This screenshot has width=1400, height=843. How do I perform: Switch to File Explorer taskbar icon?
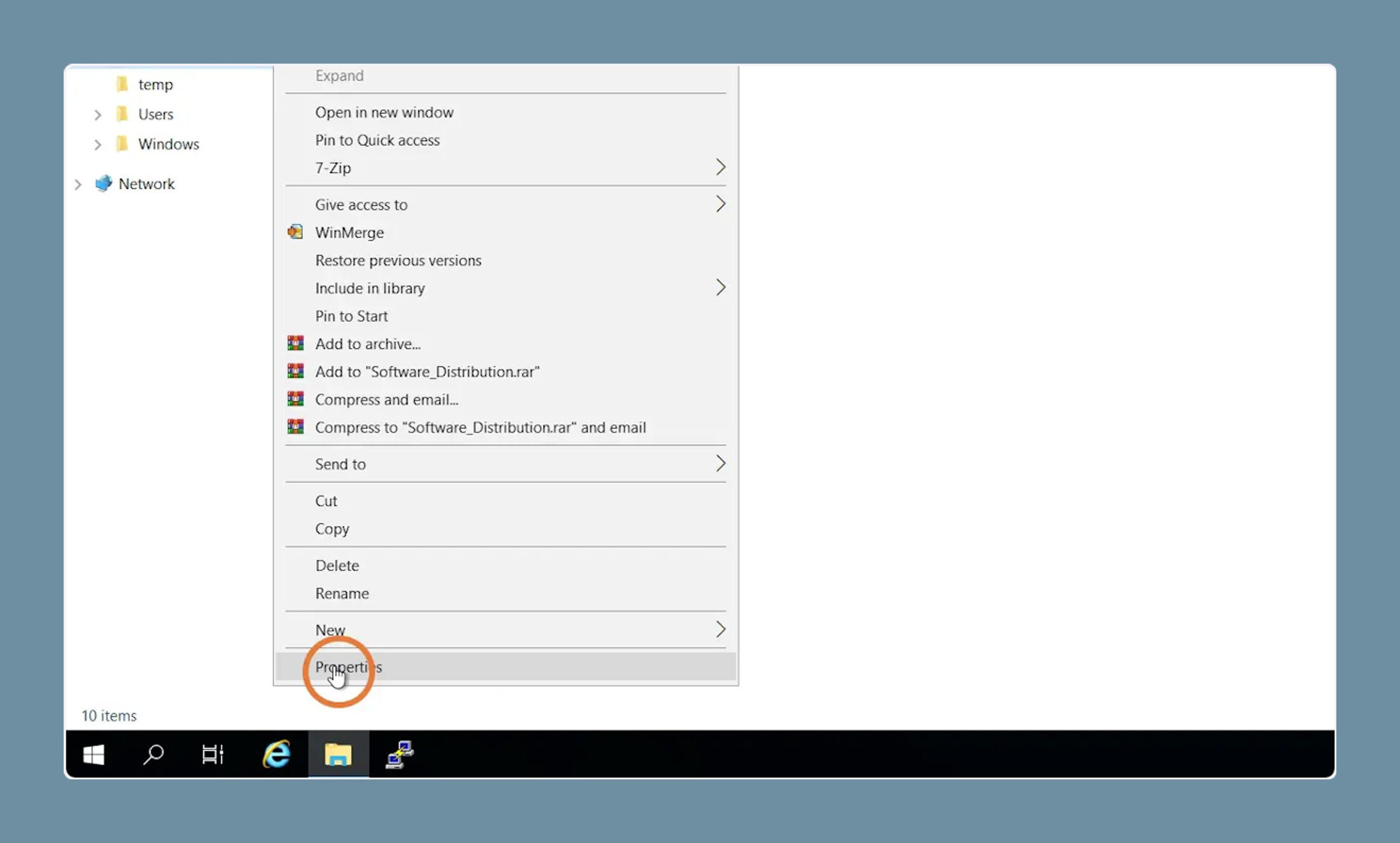[338, 755]
